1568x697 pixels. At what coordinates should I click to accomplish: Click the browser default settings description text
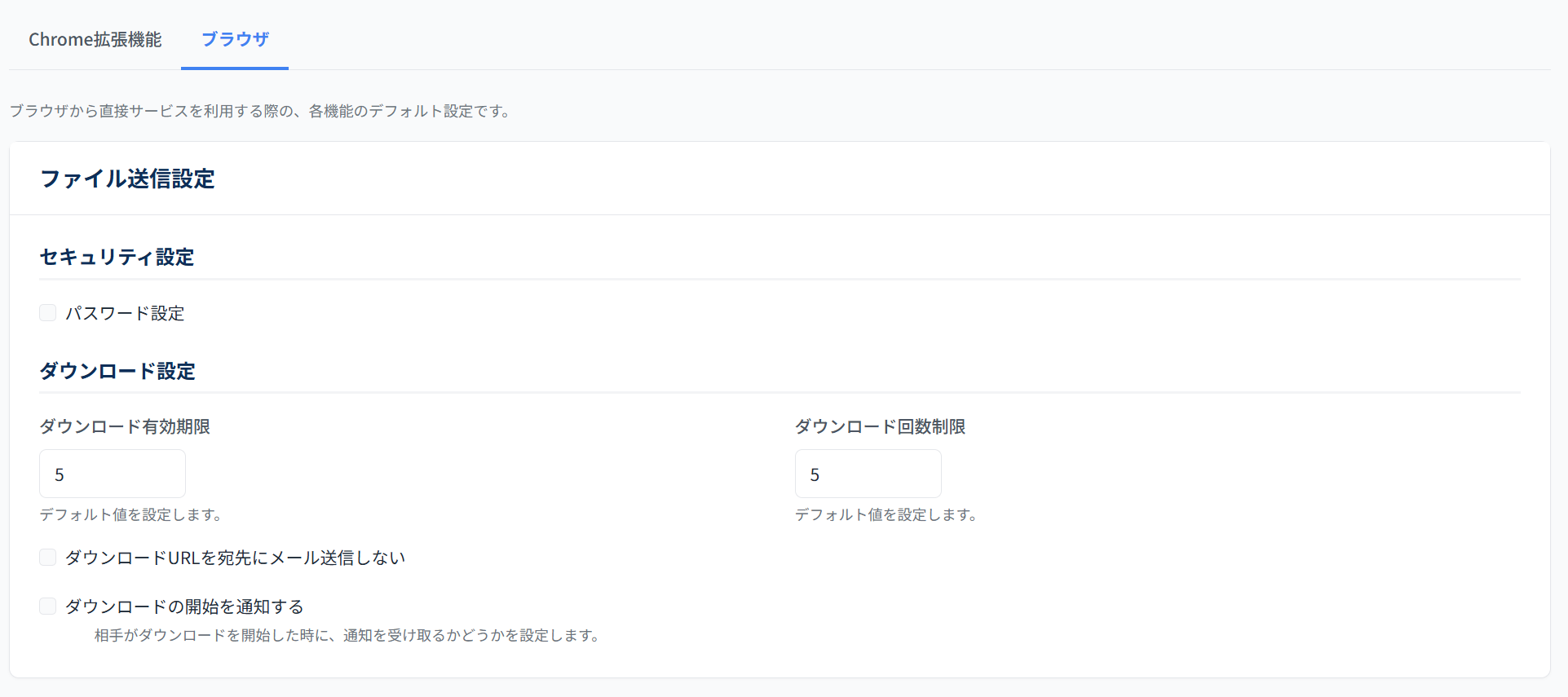click(261, 112)
